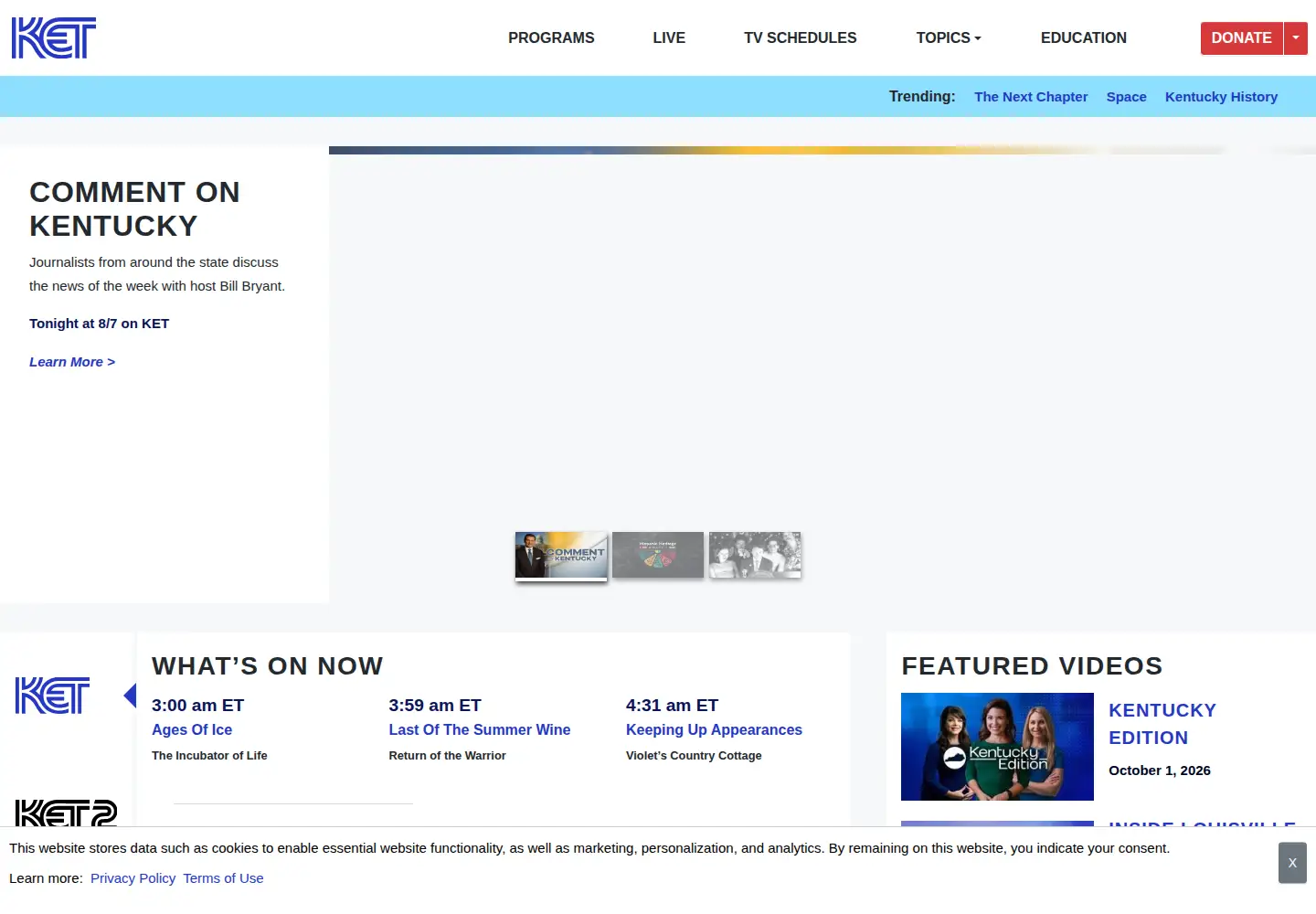The image size is (1316, 914).
Task: Click the Kentucky Edition title link
Action: point(1162,724)
